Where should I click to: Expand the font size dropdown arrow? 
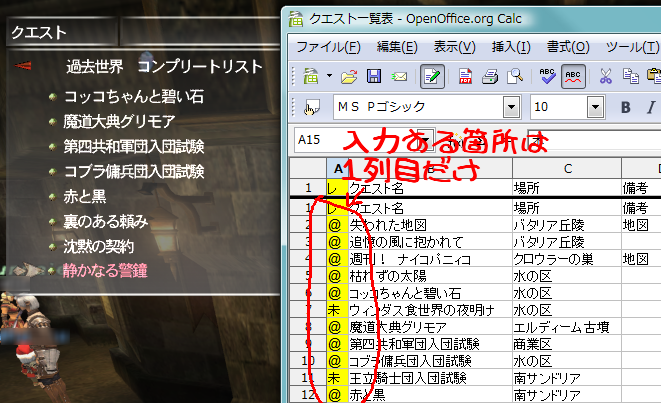[x=595, y=107]
